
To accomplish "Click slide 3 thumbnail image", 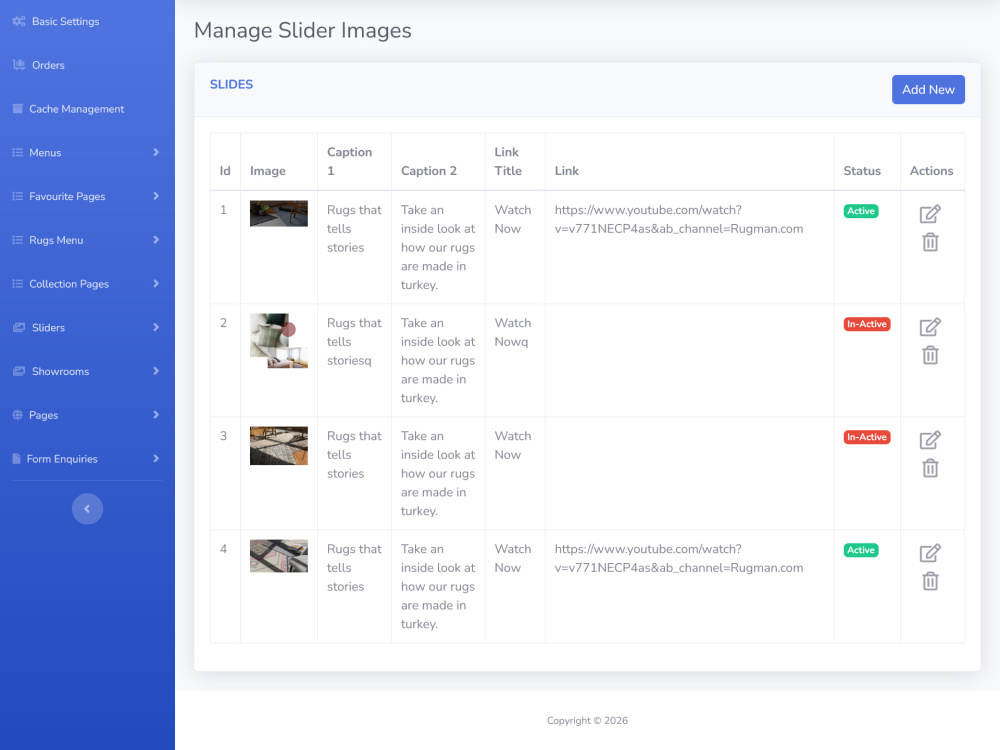I will click(279, 445).
